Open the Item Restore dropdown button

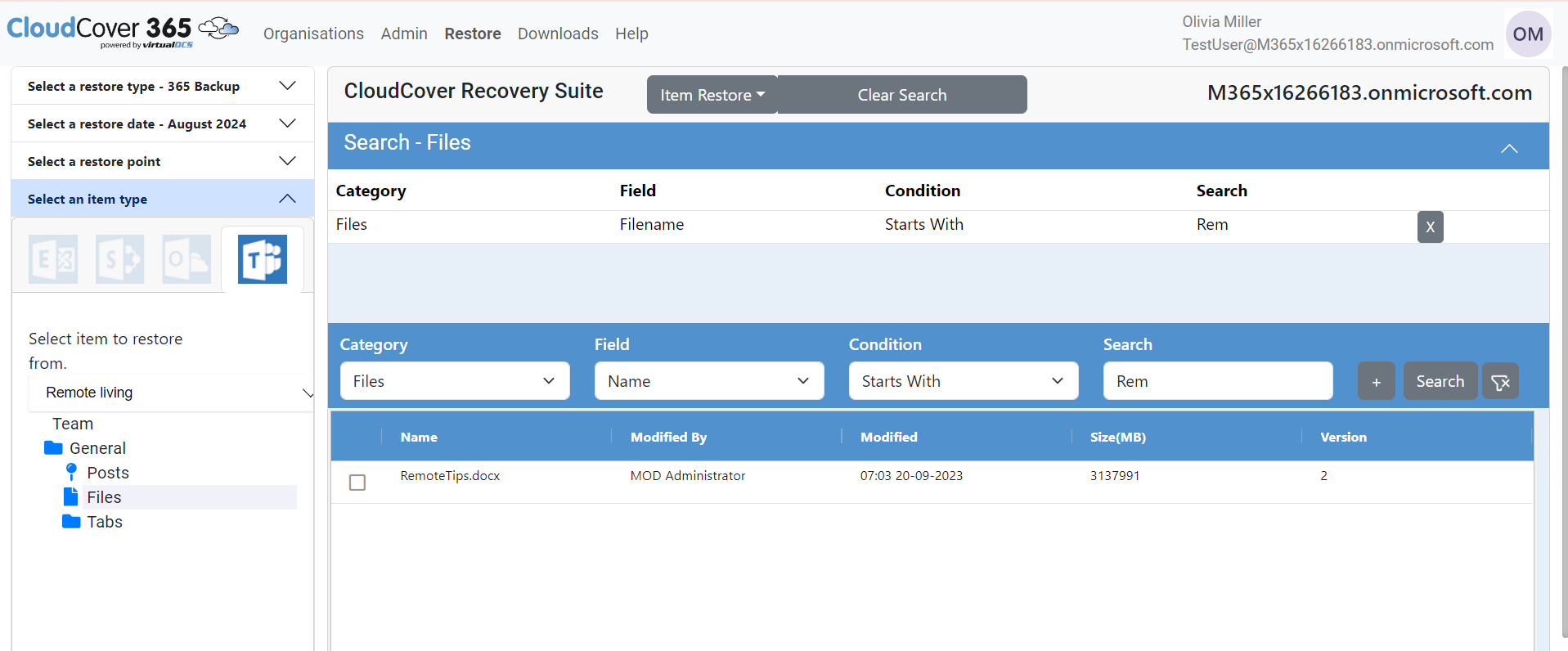(x=712, y=95)
